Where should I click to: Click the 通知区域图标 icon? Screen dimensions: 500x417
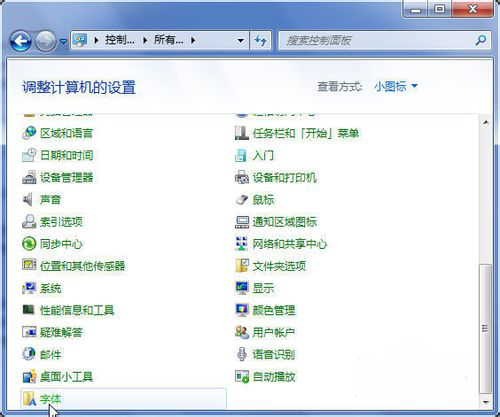pyautogui.click(x=242, y=222)
